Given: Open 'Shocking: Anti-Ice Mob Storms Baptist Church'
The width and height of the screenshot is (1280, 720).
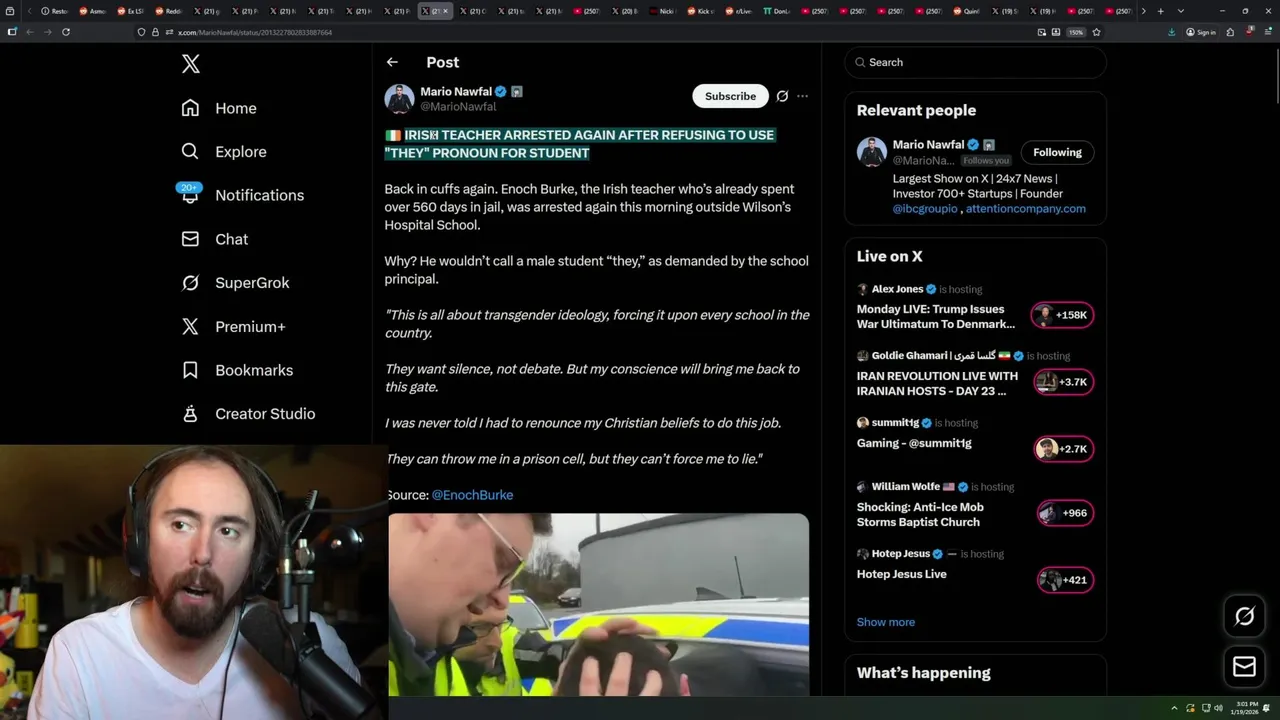Looking at the screenshot, I should tap(920, 514).
